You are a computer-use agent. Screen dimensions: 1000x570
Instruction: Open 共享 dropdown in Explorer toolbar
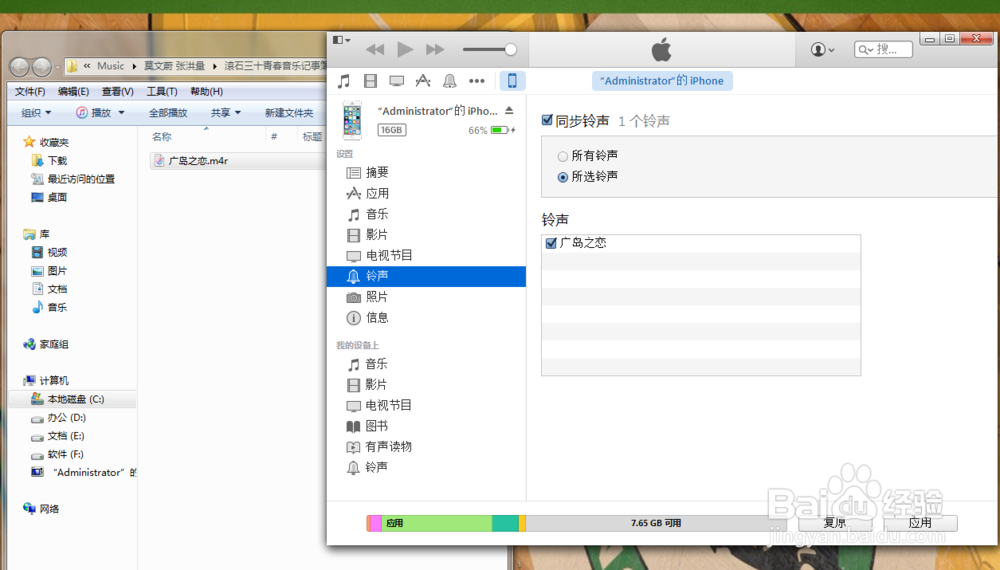[x=226, y=113]
